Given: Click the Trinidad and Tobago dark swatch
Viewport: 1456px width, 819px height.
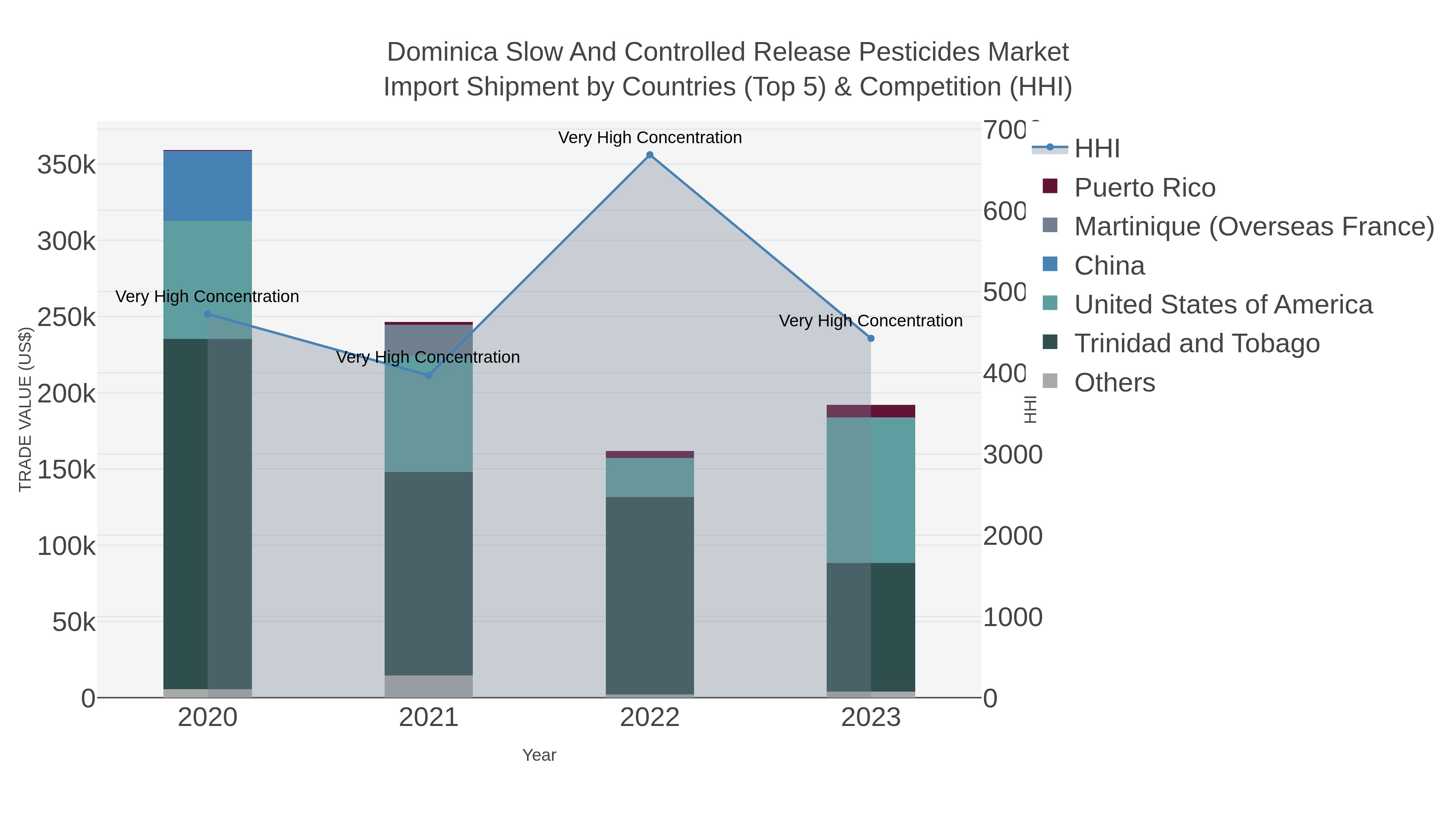Looking at the screenshot, I should tap(1050, 342).
